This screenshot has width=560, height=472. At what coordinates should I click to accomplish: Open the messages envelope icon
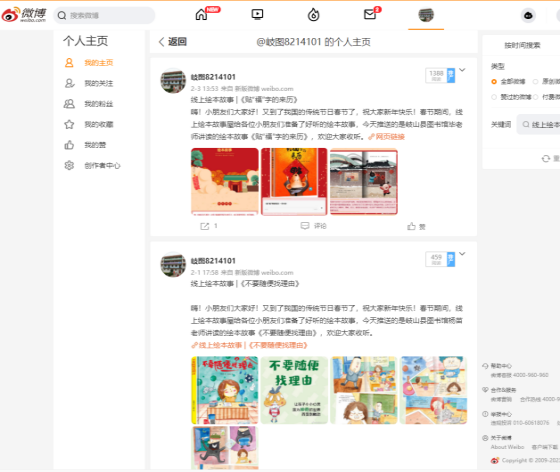[x=370, y=14]
